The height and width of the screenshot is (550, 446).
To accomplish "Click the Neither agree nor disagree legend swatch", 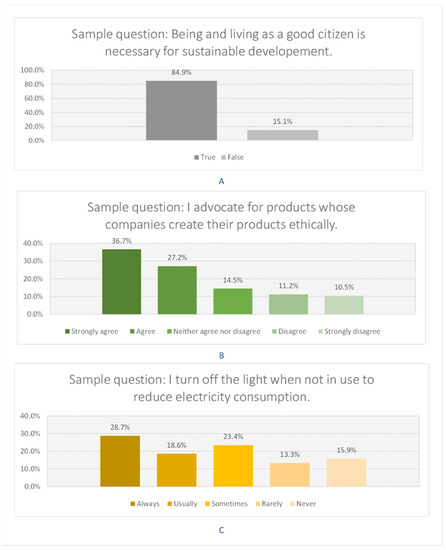I will pyautogui.click(x=169, y=331).
